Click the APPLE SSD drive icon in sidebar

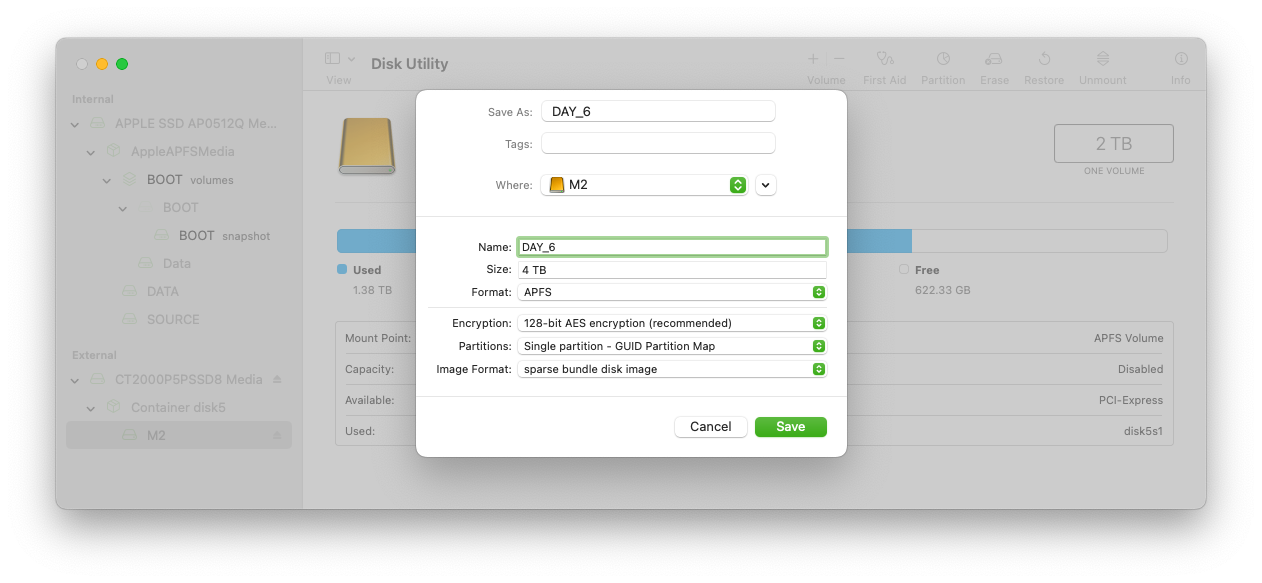click(98, 124)
